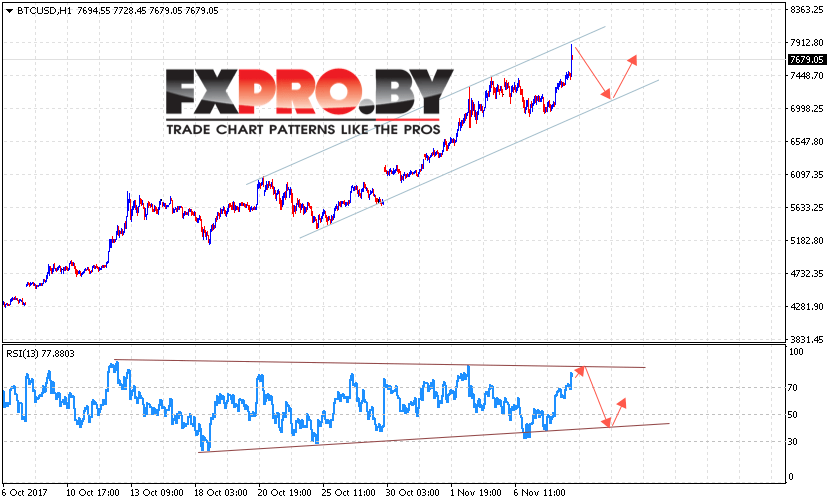Click the RSI scale value 50
This screenshot has height=504, width=828.
pyautogui.click(x=793, y=415)
